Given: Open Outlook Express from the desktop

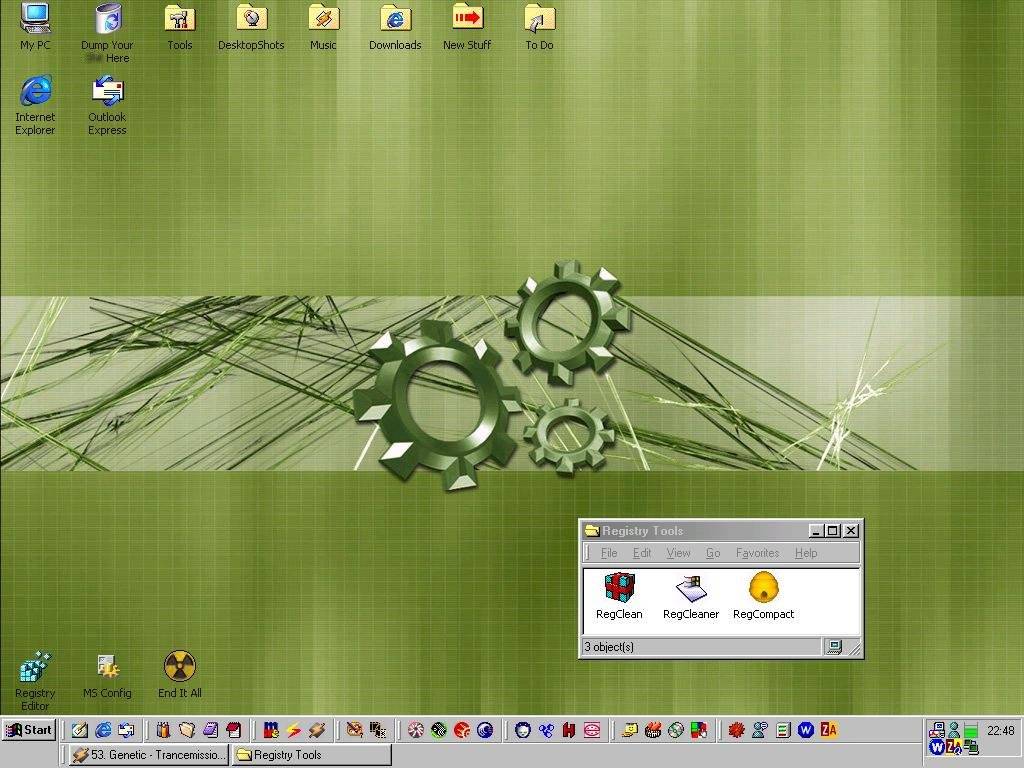Looking at the screenshot, I should pos(107,92).
